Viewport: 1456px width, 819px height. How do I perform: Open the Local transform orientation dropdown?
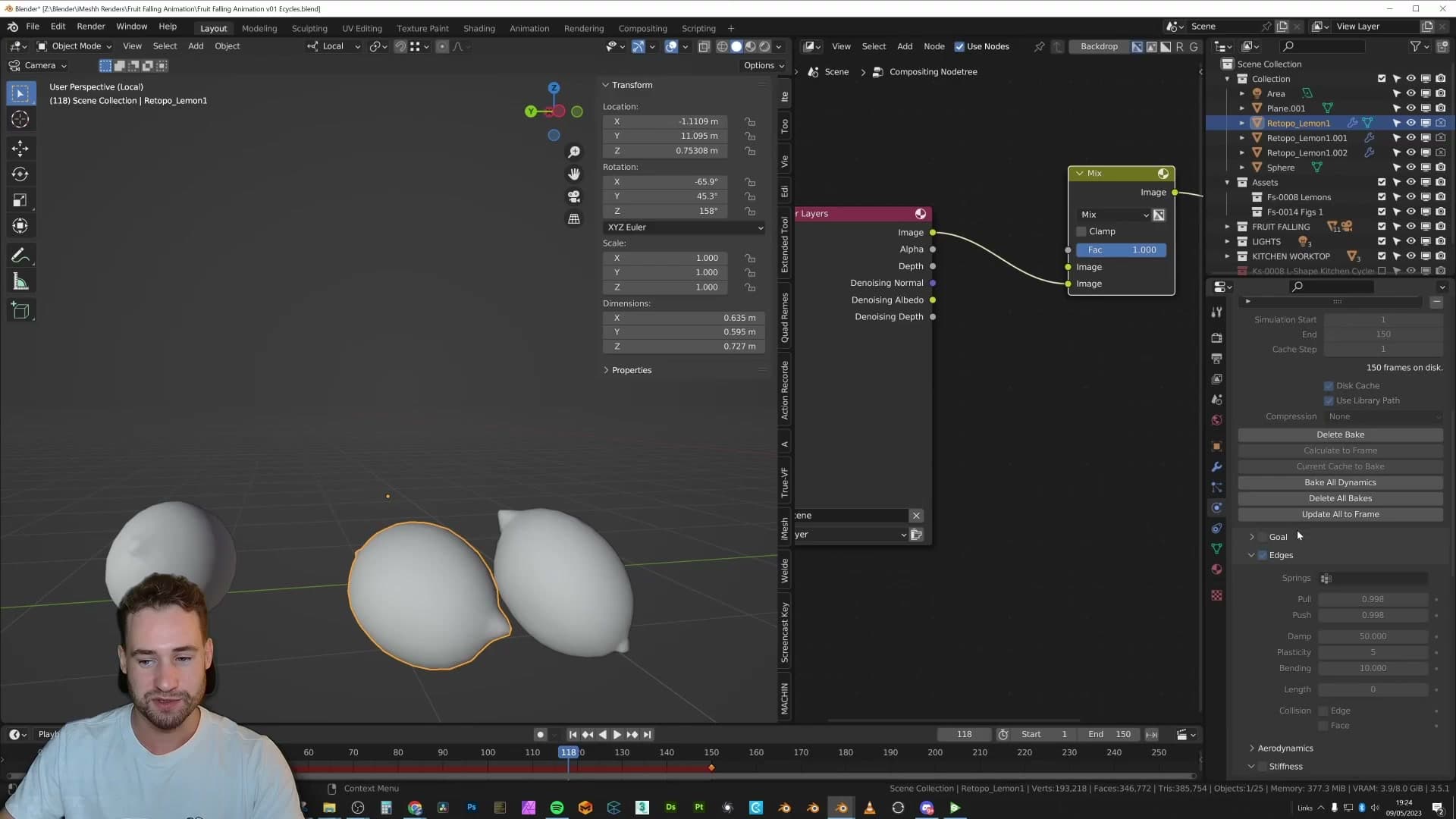click(334, 46)
